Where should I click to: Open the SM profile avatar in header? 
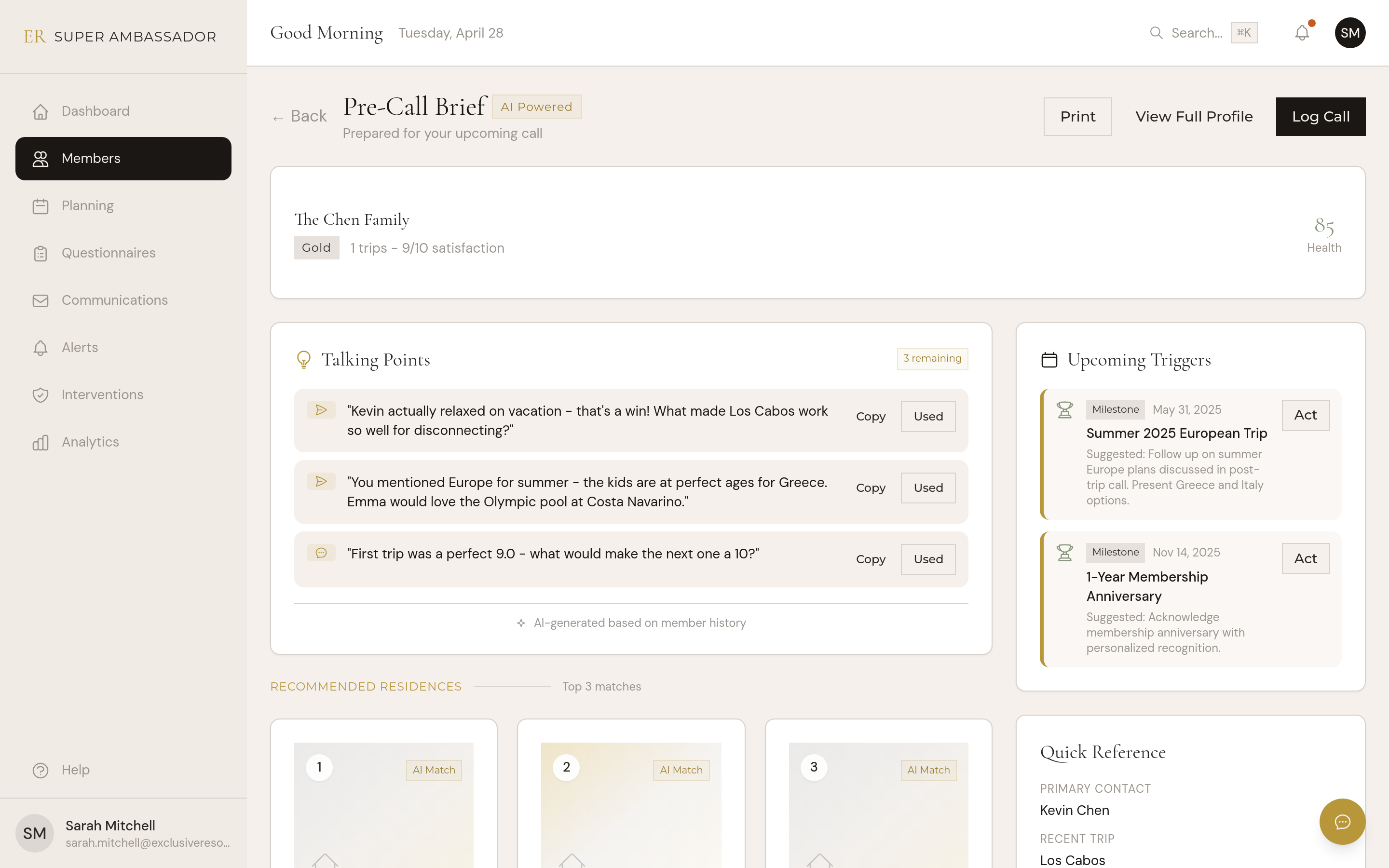[x=1350, y=33]
